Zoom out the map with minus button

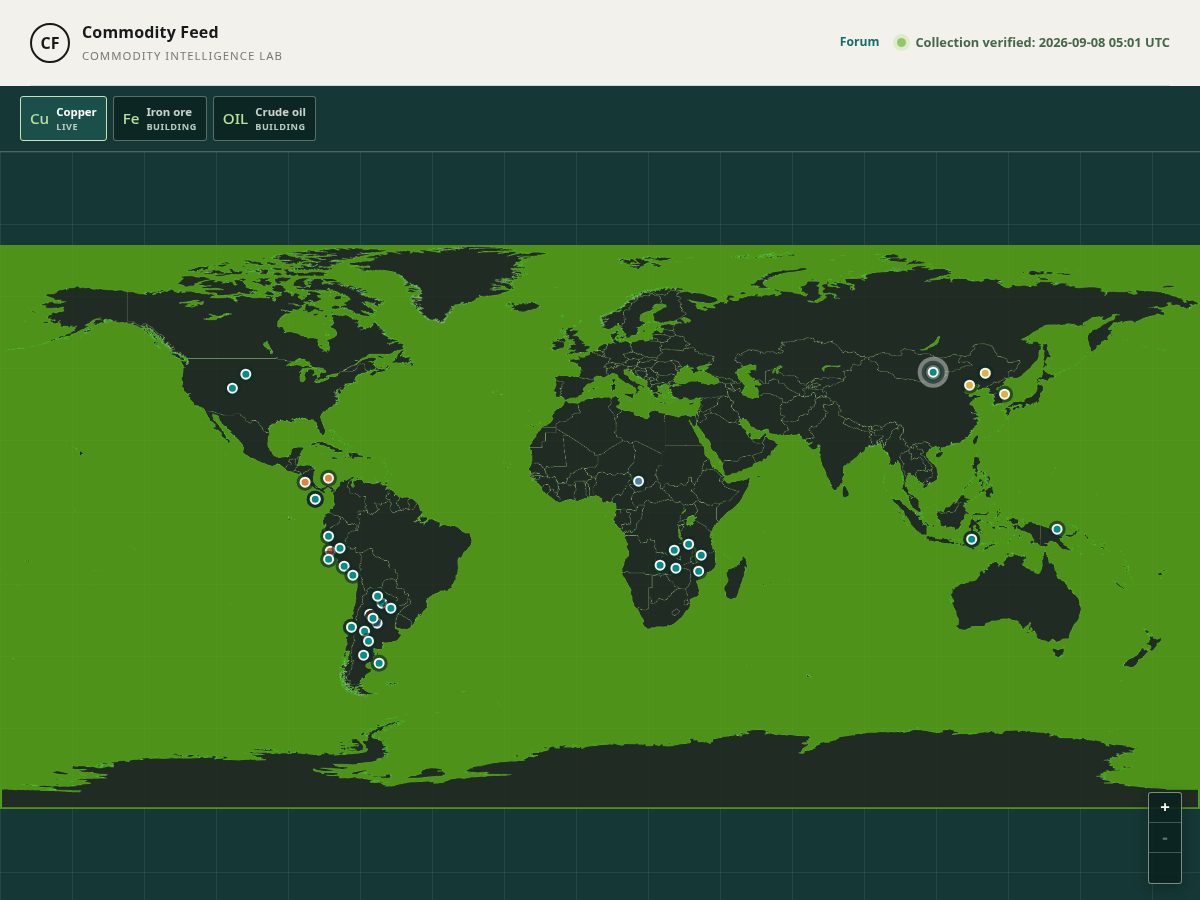pyautogui.click(x=1165, y=837)
